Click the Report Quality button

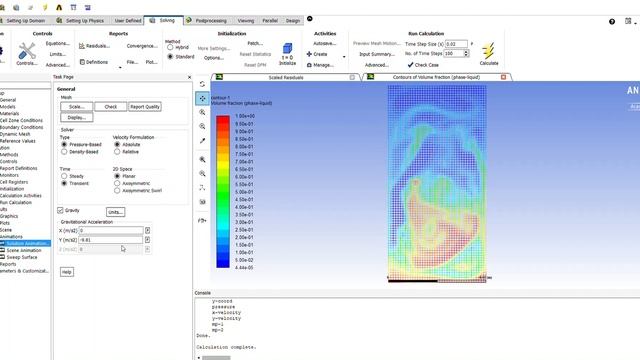[x=145, y=107]
